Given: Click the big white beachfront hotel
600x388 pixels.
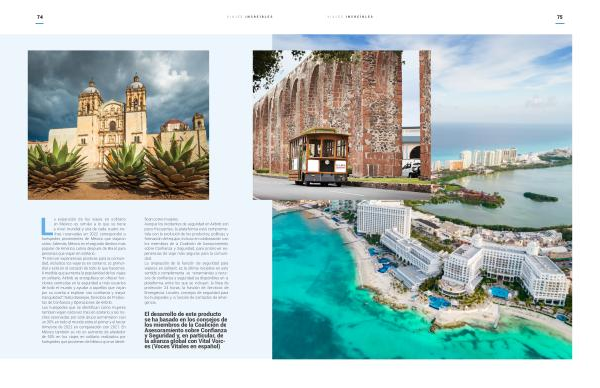Looking at the screenshot, I should 505,270.
